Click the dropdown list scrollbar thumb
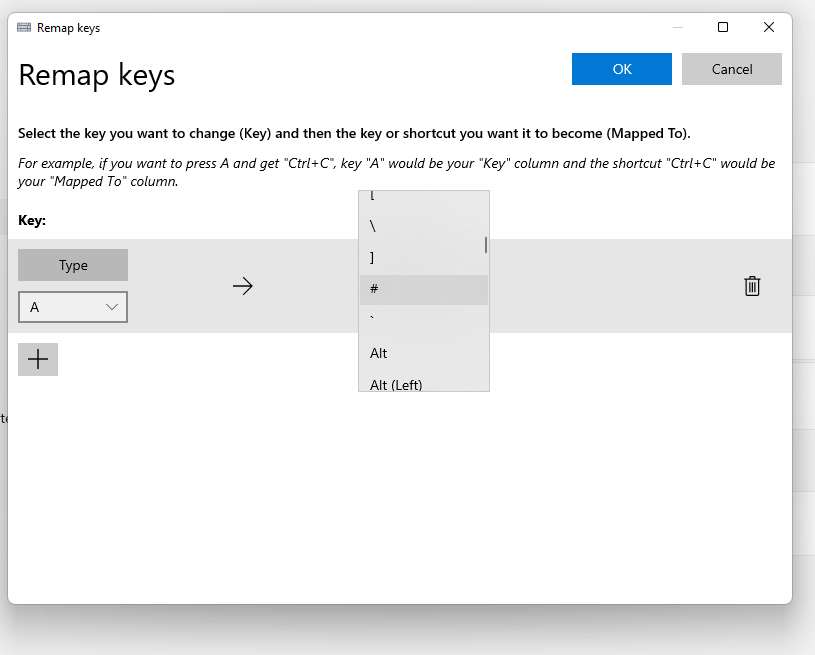This screenshot has width=815, height=655. 485,245
